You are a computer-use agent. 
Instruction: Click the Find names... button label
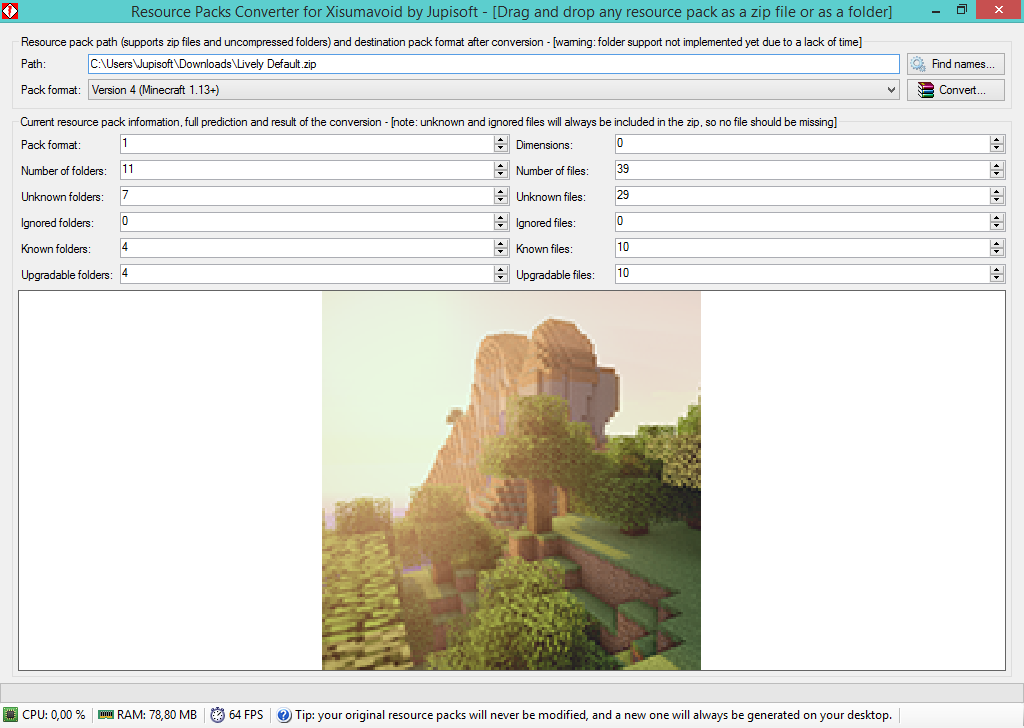click(963, 64)
